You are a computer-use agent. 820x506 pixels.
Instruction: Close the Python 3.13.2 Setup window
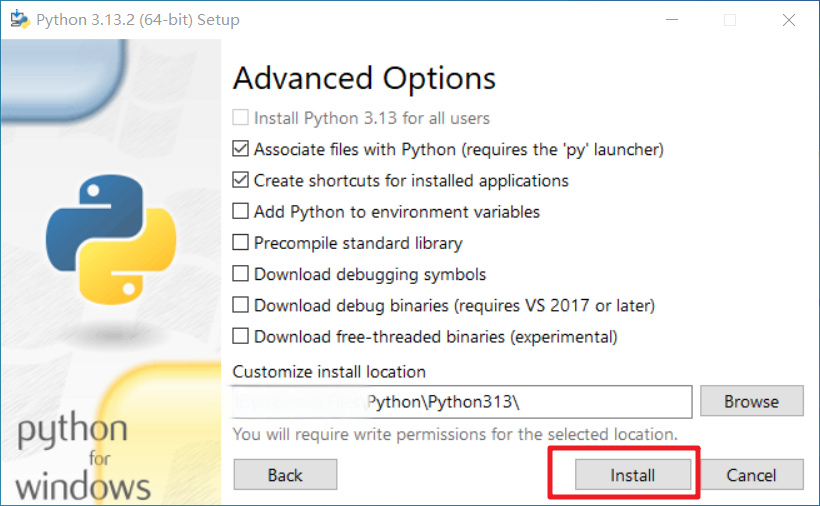(x=789, y=20)
